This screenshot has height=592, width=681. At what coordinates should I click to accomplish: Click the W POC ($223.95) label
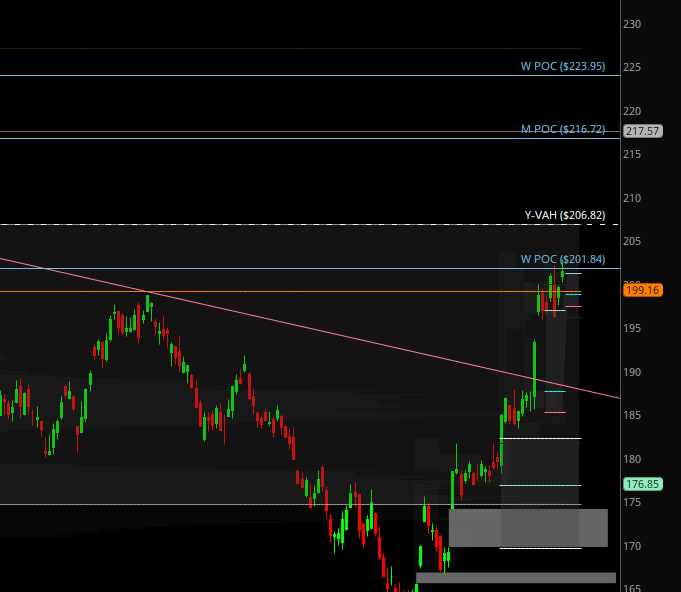pyautogui.click(x=562, y=66)
